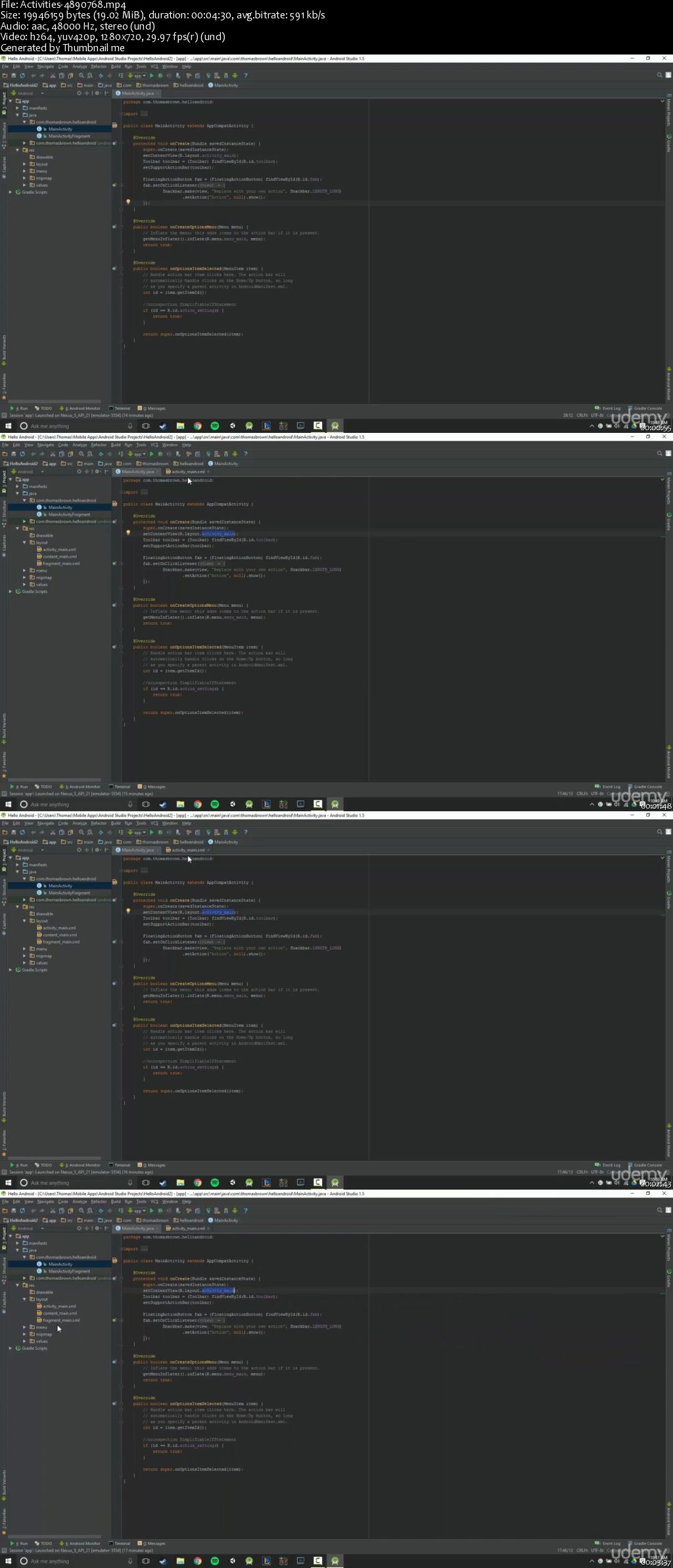Open Chrome from 00:00:55 frame taskbar

point(197,426)
